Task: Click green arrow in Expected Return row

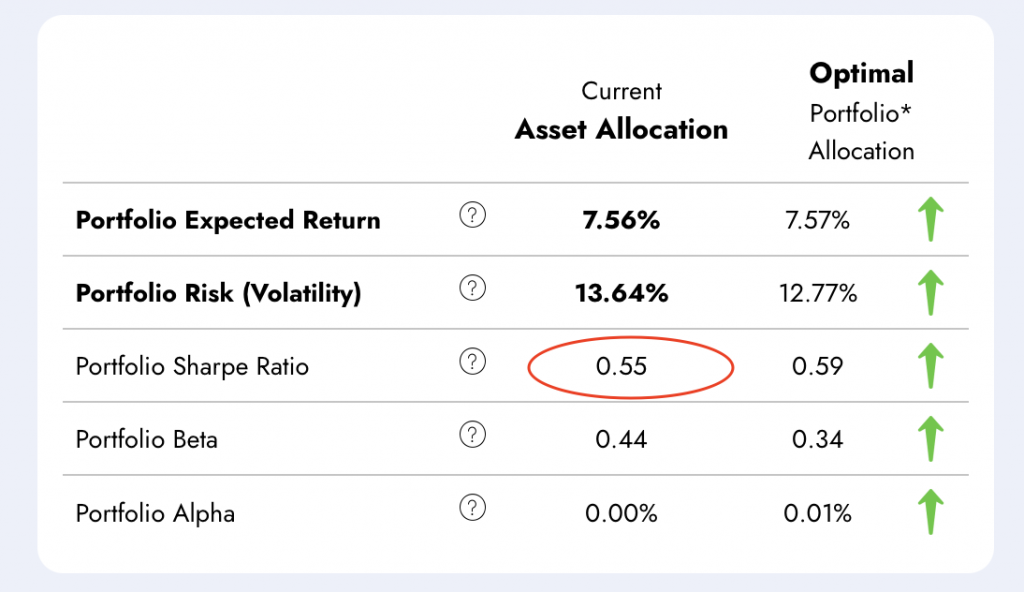Action: (x=931, y=220)
